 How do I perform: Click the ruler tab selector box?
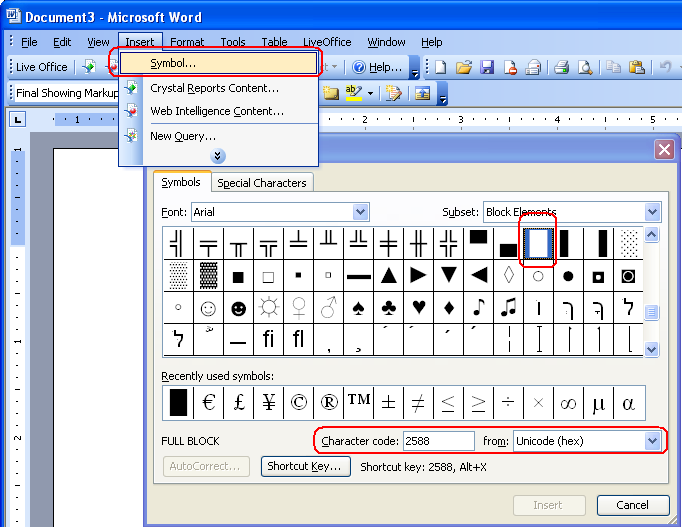[x=18, y=119]
